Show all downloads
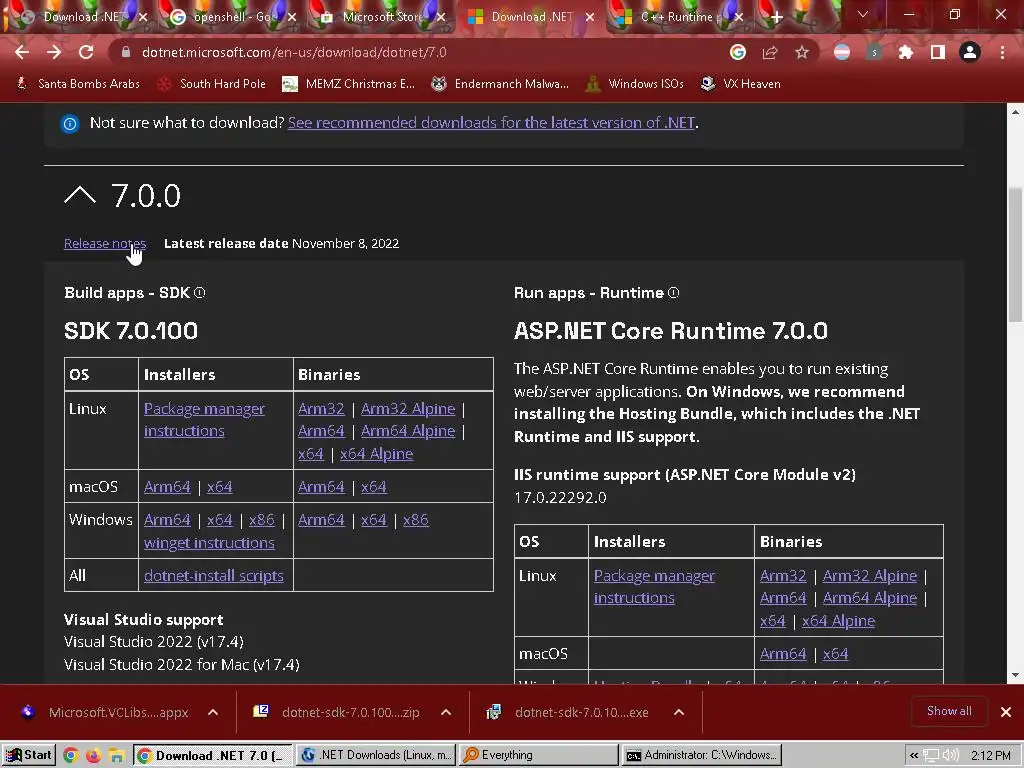1024x768 pixels. coord(949,711)
